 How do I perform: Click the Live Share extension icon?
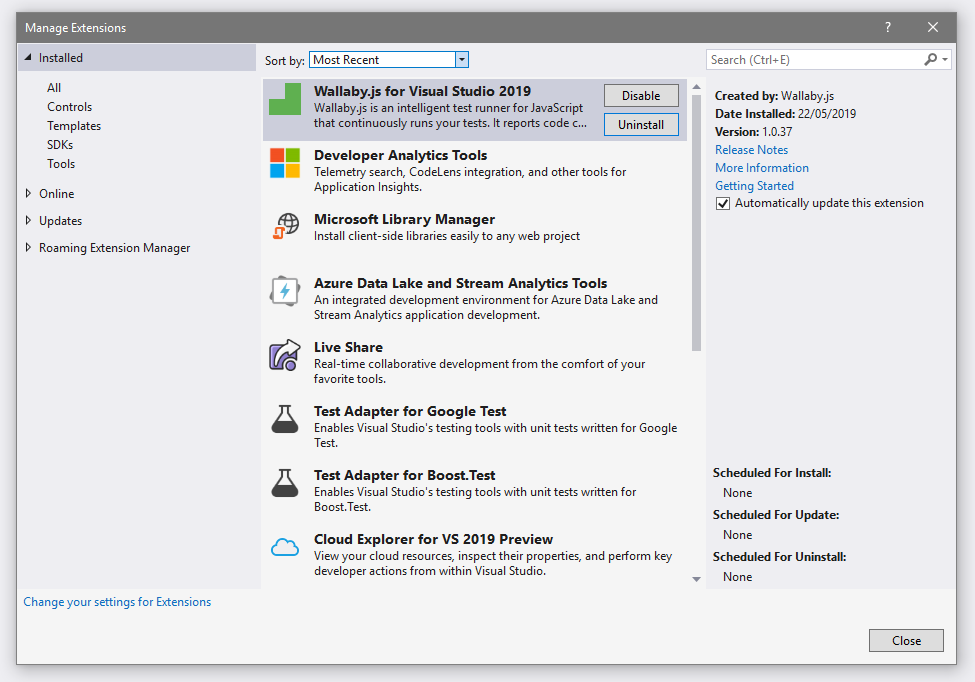[x=285, y=355]
